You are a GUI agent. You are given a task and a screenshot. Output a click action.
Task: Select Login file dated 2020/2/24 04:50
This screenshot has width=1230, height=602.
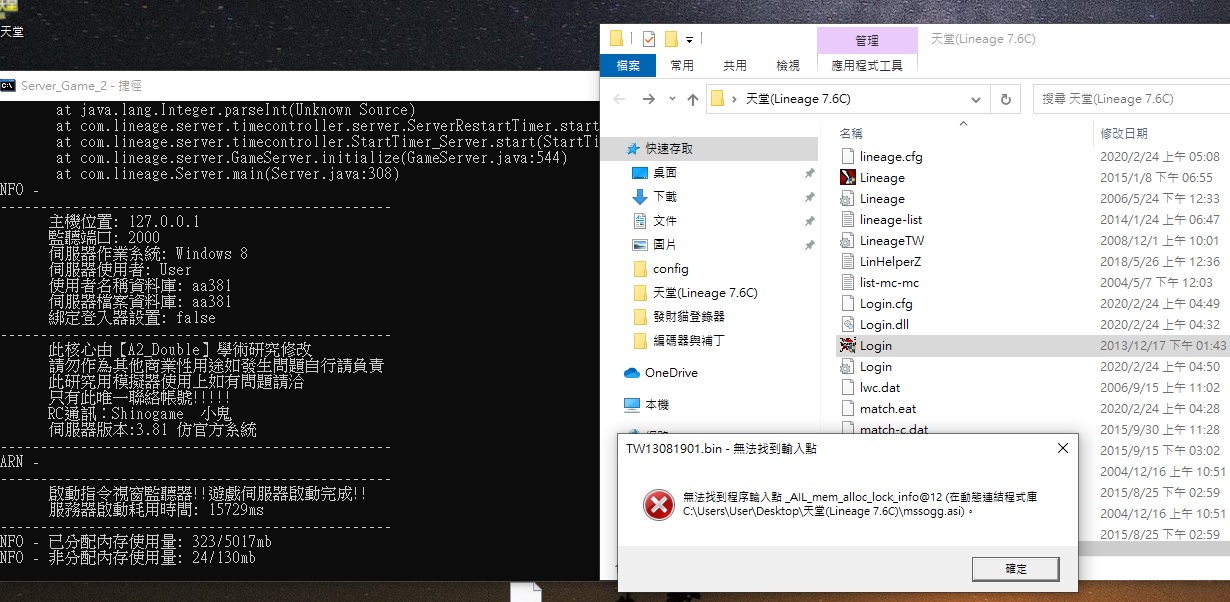click(875, 367)
